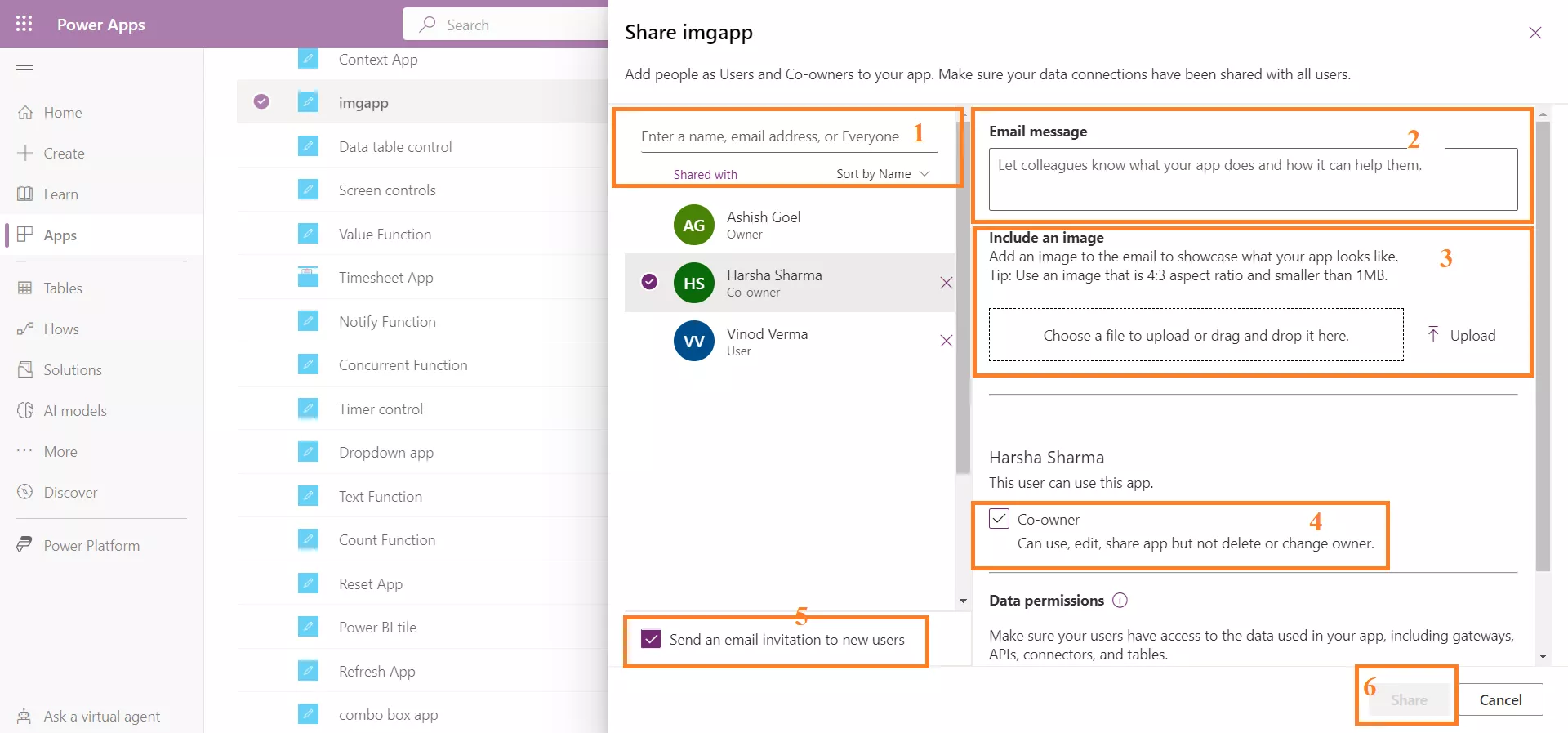Deselect the imgapp row checkmark
The image size is (1568, 733).
[261, 101]
